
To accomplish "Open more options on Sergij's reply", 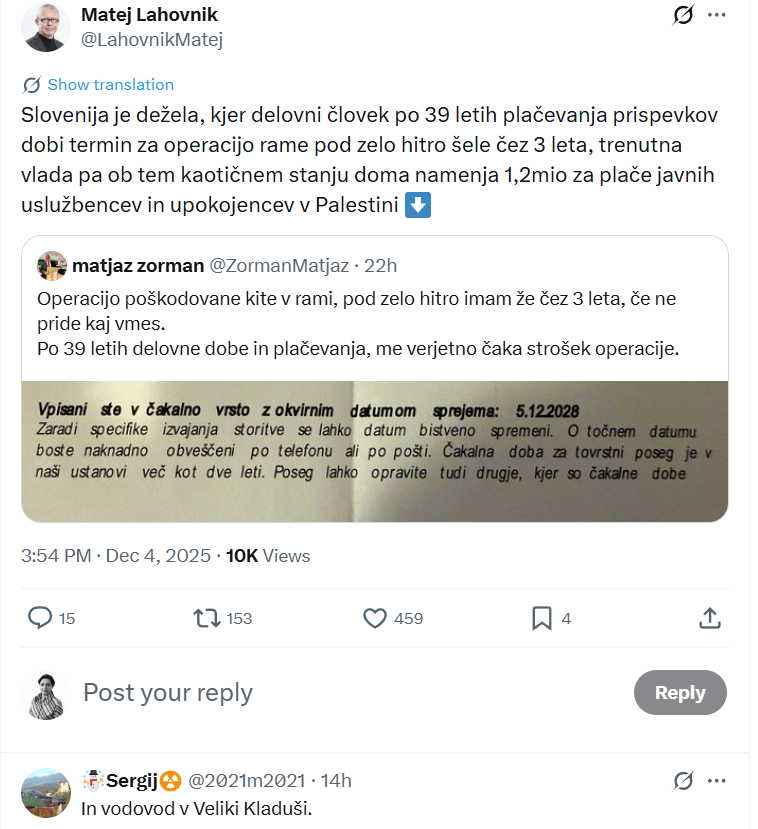I will 717,780.
